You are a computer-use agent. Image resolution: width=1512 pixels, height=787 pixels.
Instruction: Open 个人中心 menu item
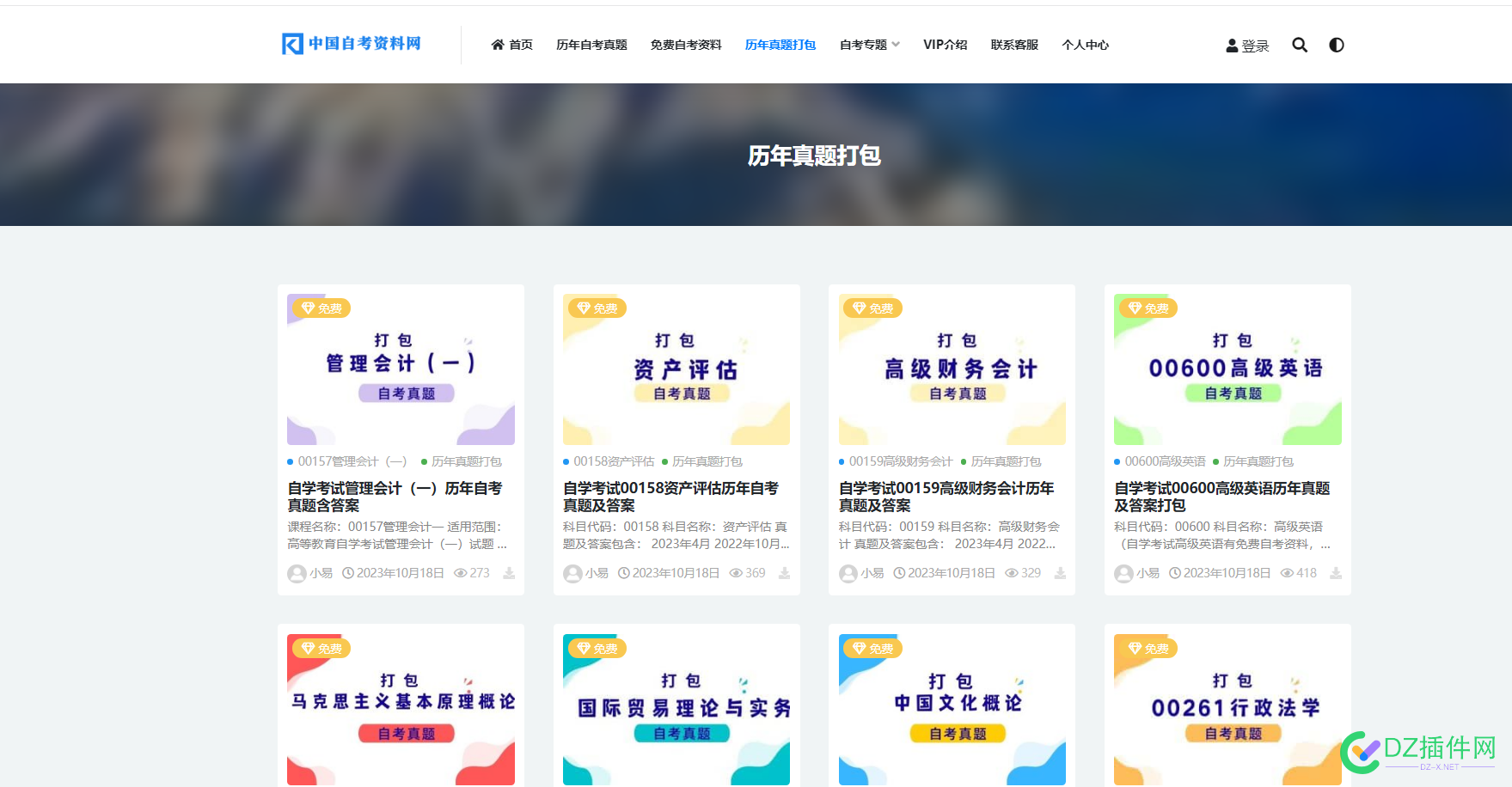(1086, 45)
